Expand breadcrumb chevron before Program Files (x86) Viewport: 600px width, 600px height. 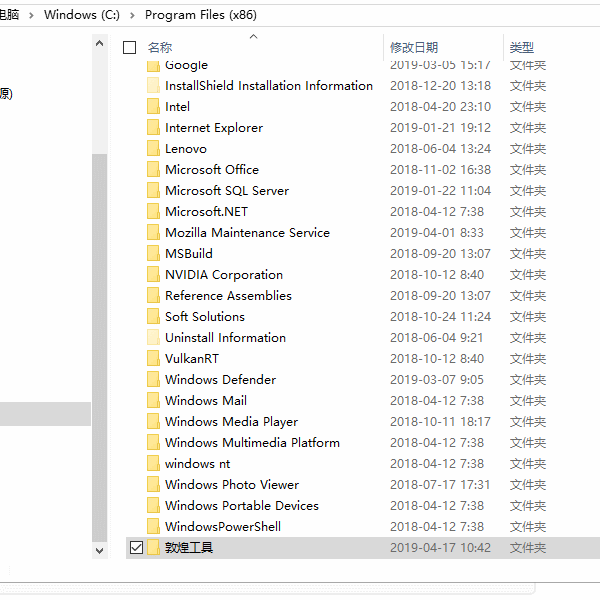click(x=132, y=15)
